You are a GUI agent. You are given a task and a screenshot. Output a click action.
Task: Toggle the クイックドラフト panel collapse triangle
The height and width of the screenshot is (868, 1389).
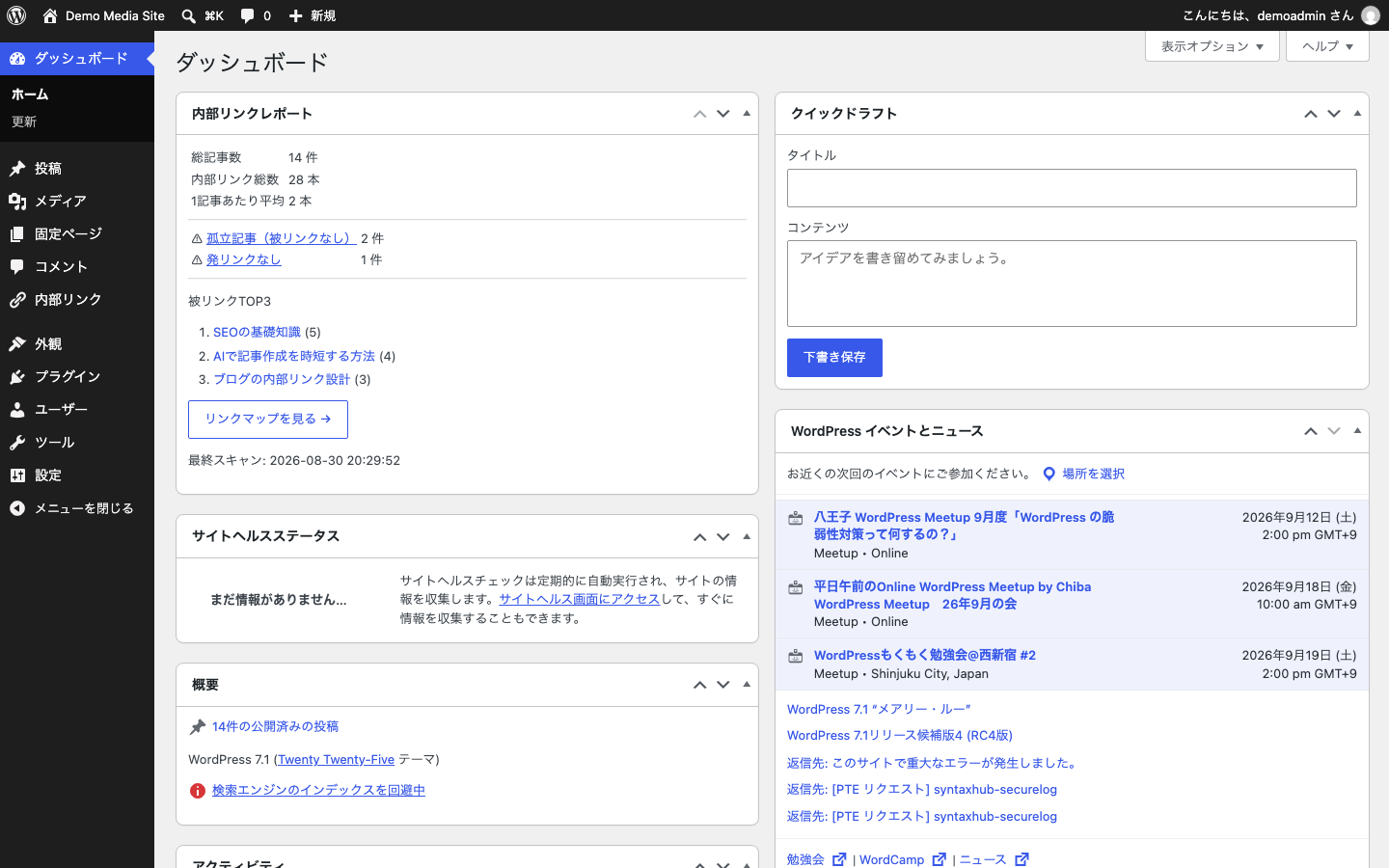point(1357,114)
